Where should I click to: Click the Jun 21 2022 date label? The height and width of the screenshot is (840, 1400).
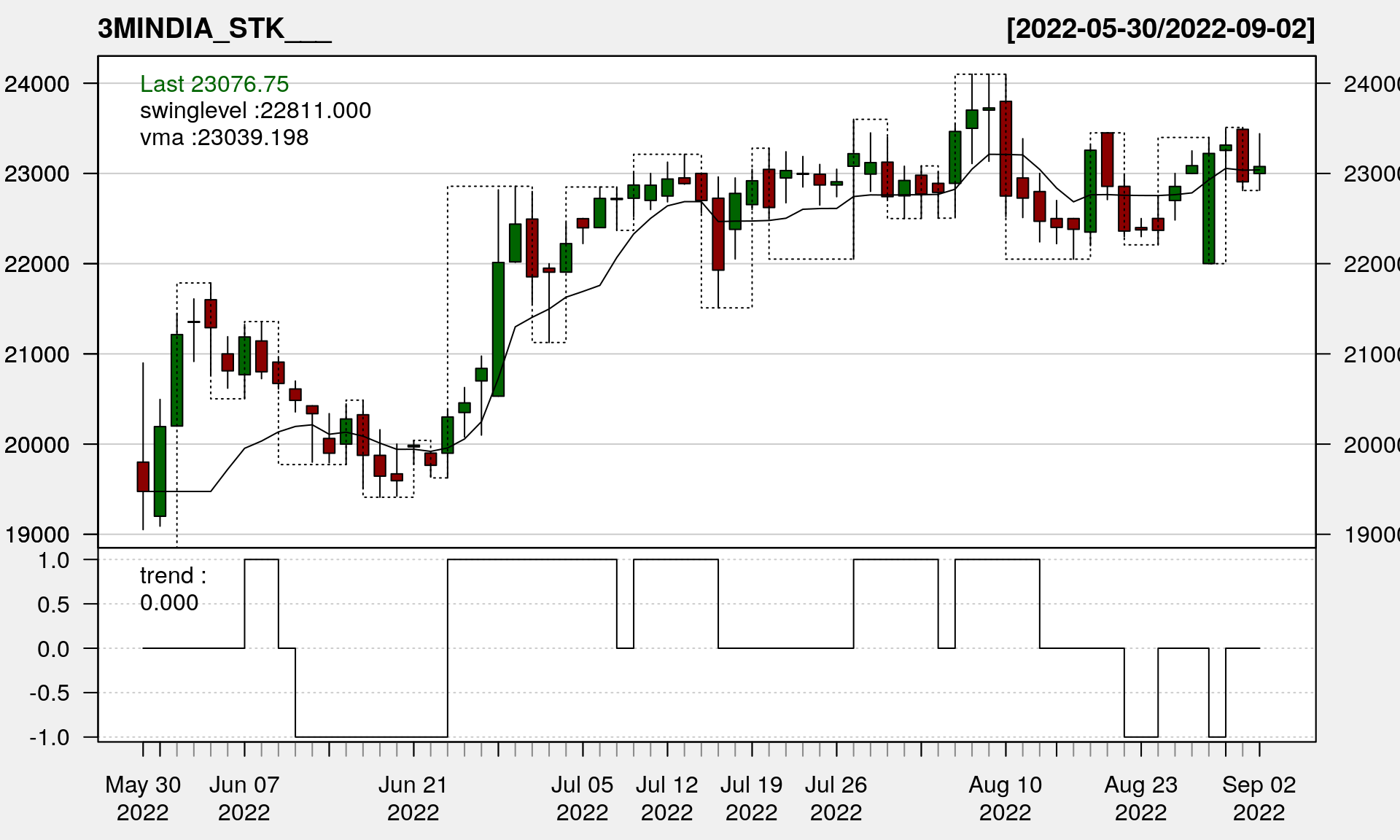point(413,798)
